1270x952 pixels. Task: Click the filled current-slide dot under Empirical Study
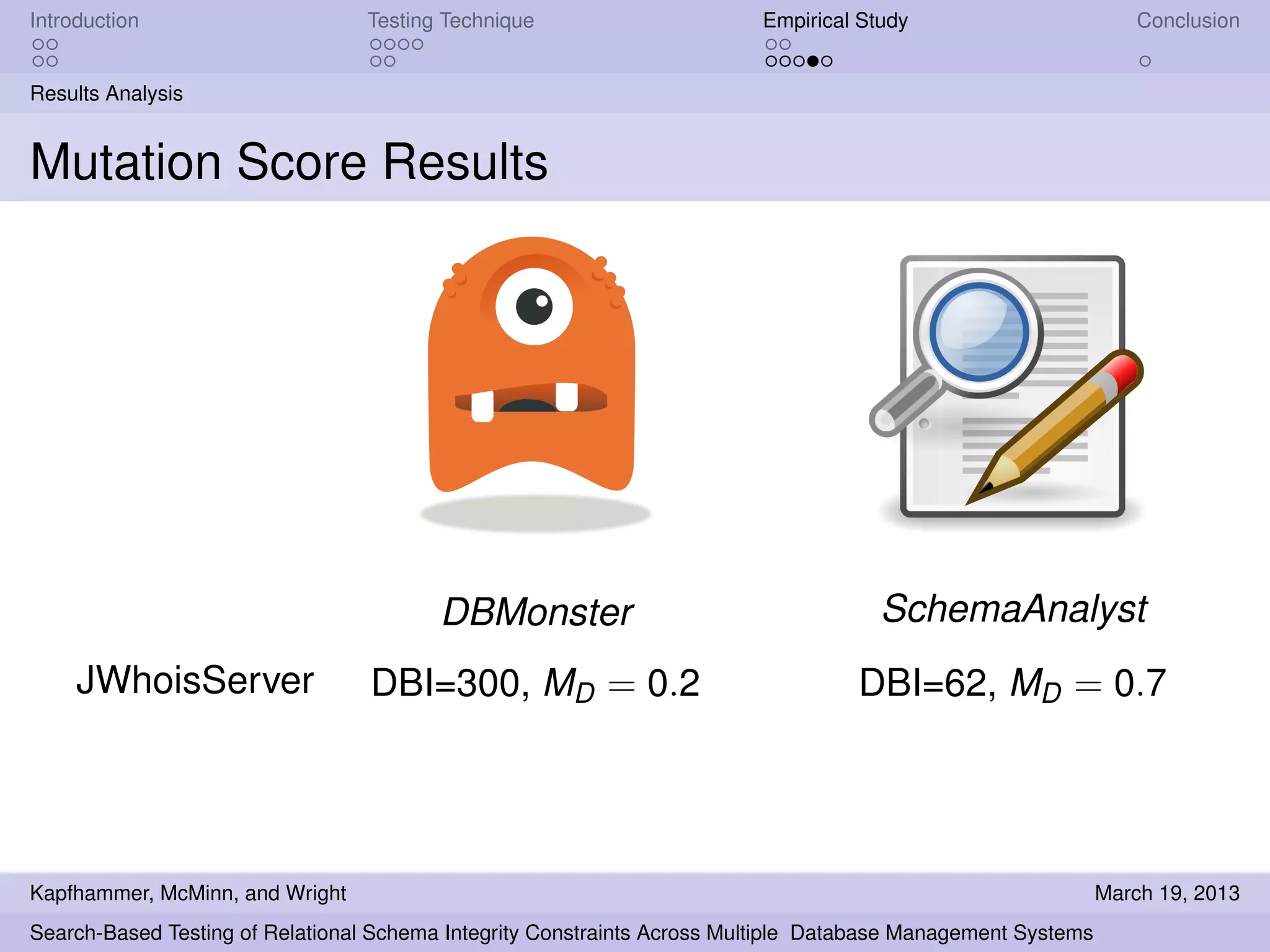pos(813,61)
